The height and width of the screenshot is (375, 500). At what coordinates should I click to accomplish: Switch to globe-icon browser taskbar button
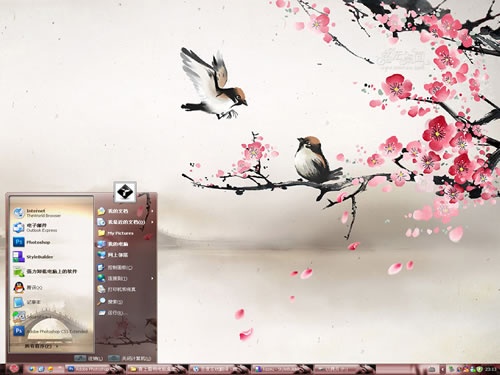[219, 369]
